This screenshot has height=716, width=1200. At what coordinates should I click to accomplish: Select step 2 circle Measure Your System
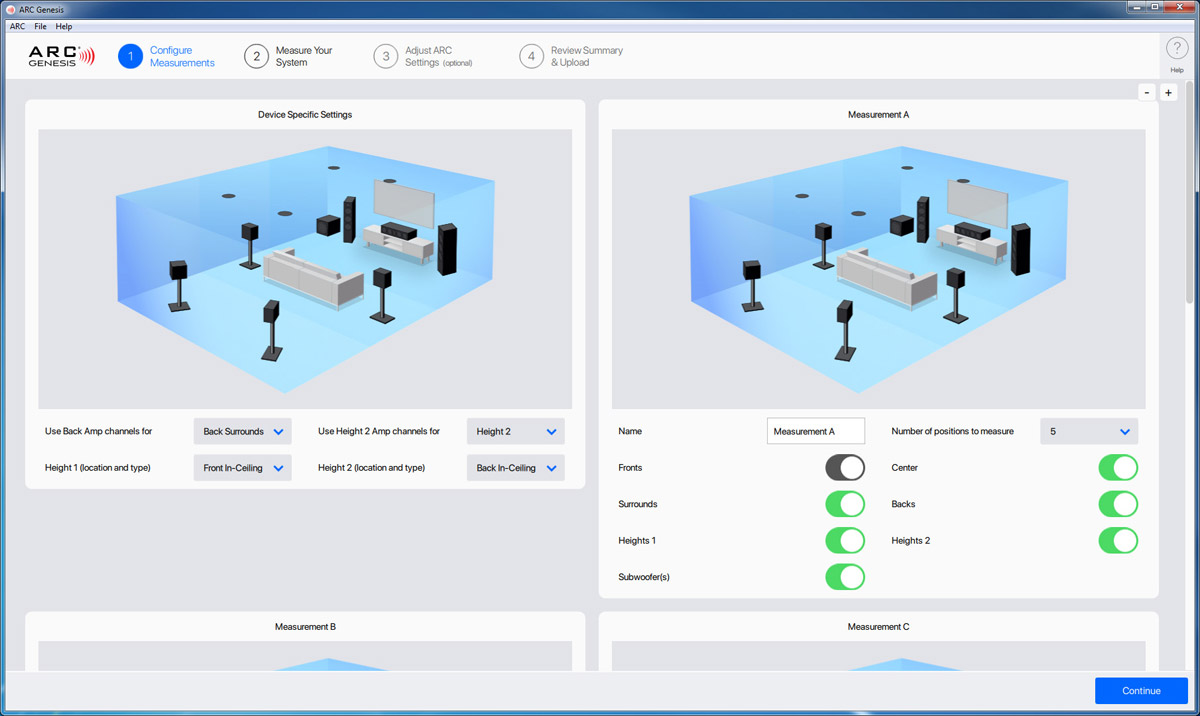pyautogui.click(x=257, y=56)
